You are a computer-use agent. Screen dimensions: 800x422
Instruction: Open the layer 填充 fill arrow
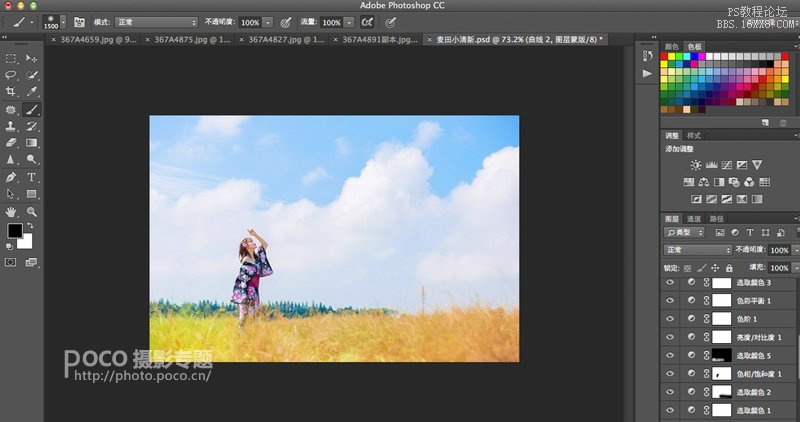tap(796, 268)
